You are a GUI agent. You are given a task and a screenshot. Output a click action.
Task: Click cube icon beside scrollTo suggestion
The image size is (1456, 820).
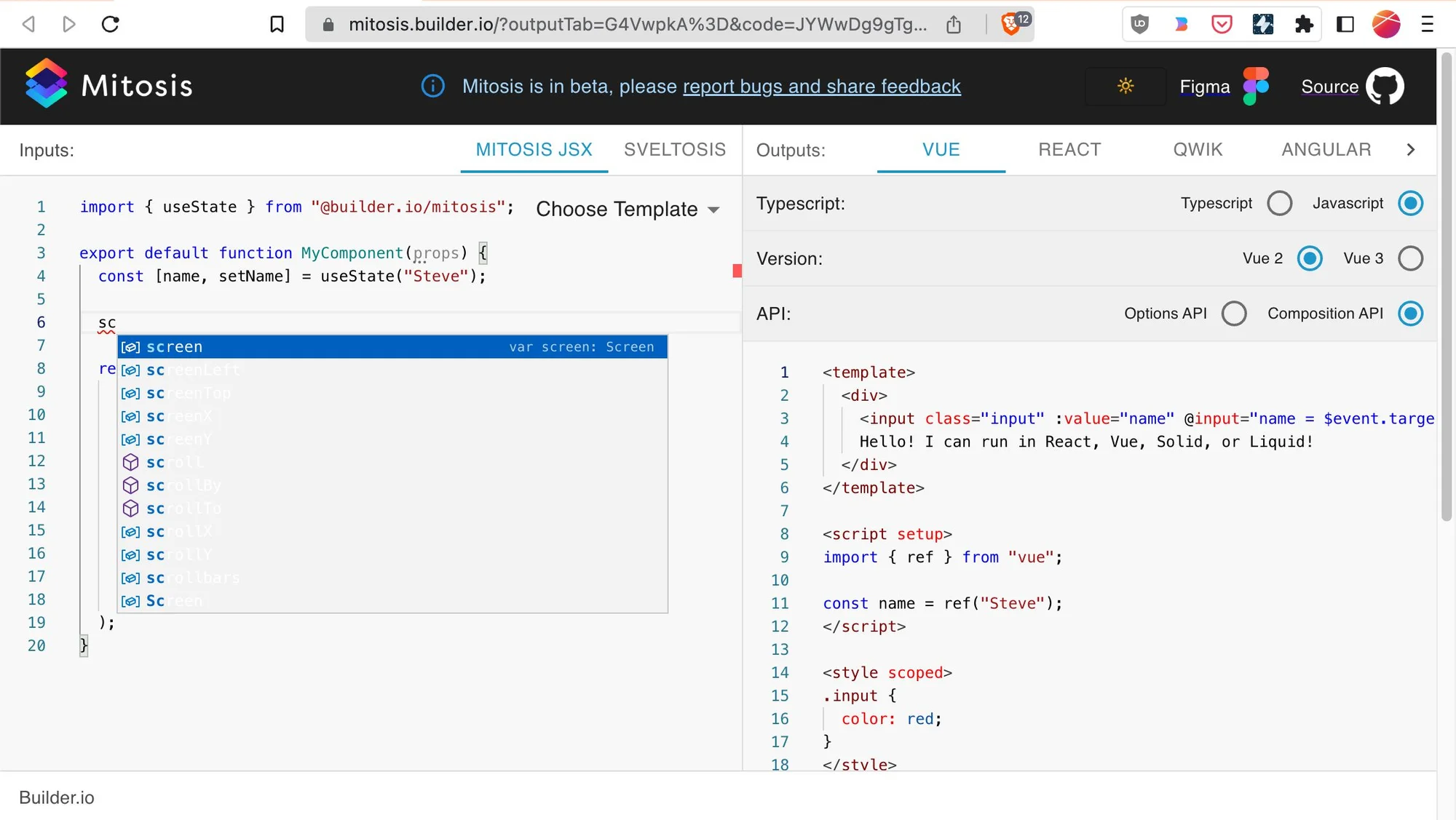(130, 509)
